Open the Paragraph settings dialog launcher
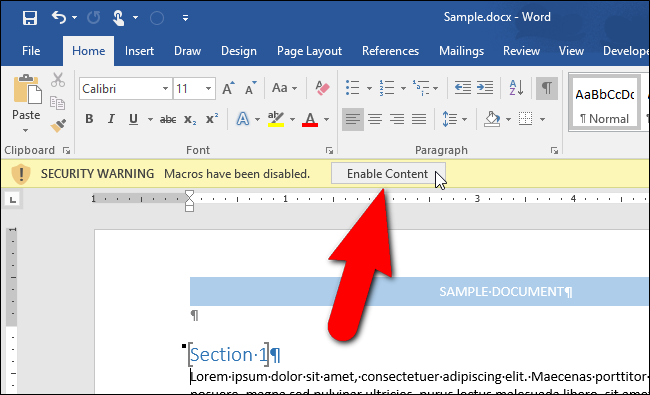This screenshot has width=650, height=395. (554, 151)
